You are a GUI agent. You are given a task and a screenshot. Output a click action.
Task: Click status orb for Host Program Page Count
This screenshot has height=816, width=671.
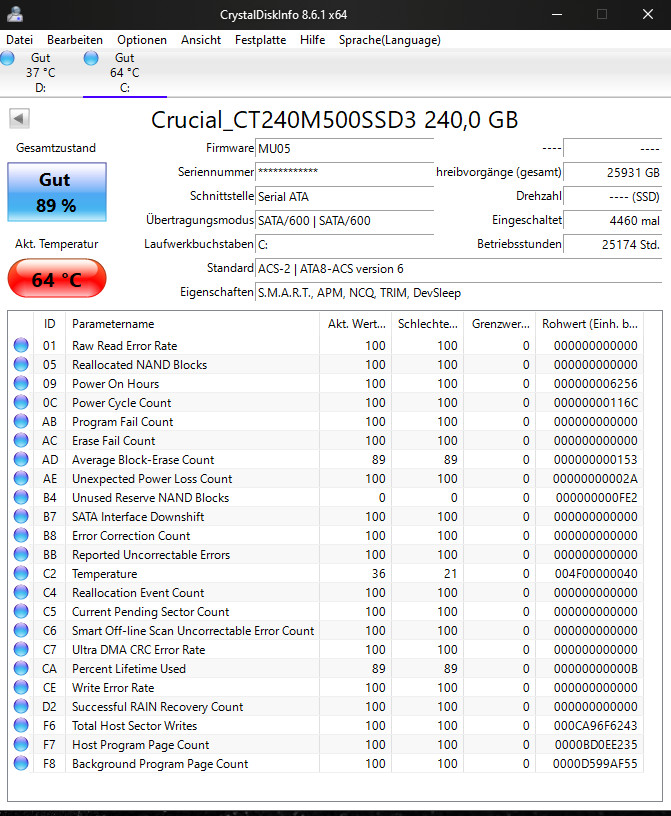click(x=21, y=744)
